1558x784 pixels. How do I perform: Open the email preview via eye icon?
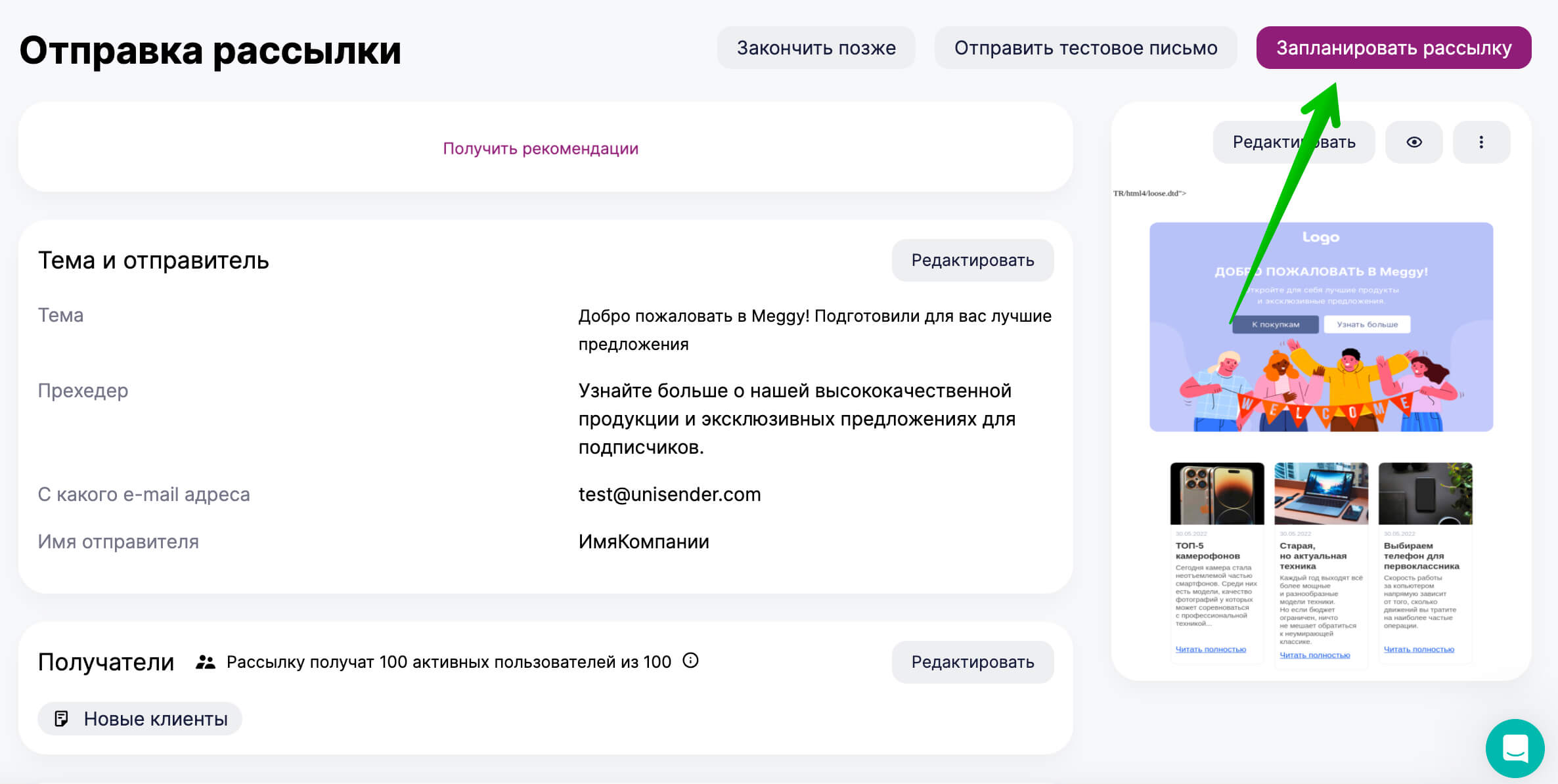pyautogui.click(x=1414, y=142)
